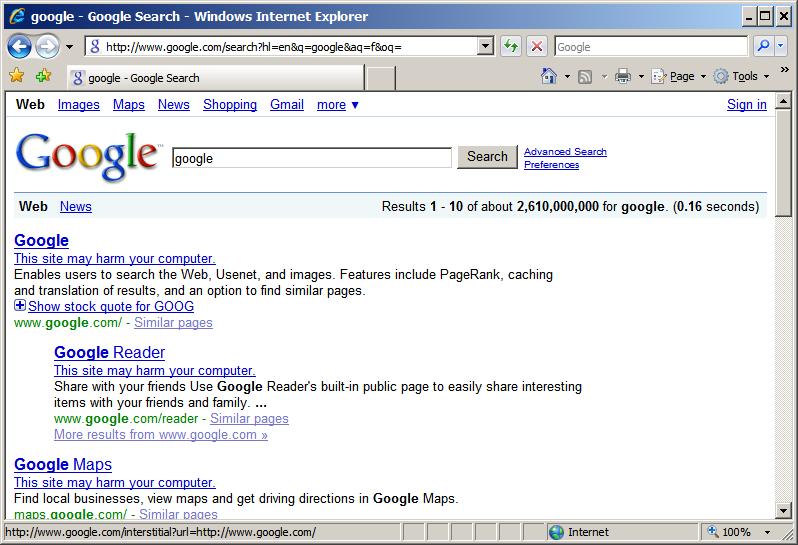Click 'Show stock quote for GOOG' link
The height and width of the screenshot is (545, 798).
[111, 306]
